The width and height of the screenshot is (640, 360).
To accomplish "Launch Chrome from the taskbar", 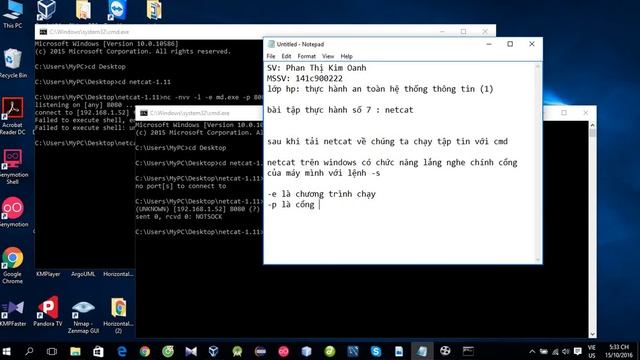I will [x=144, y=351].
